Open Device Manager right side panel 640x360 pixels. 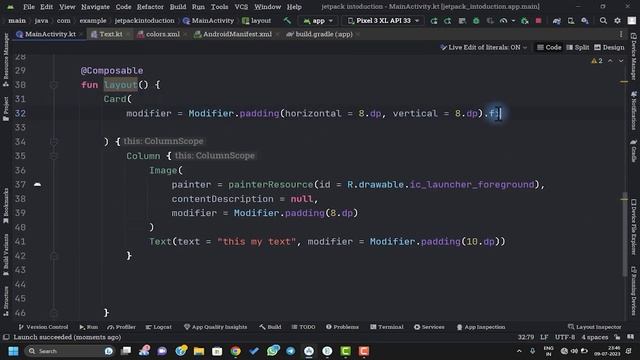click(x=633, y=56)
